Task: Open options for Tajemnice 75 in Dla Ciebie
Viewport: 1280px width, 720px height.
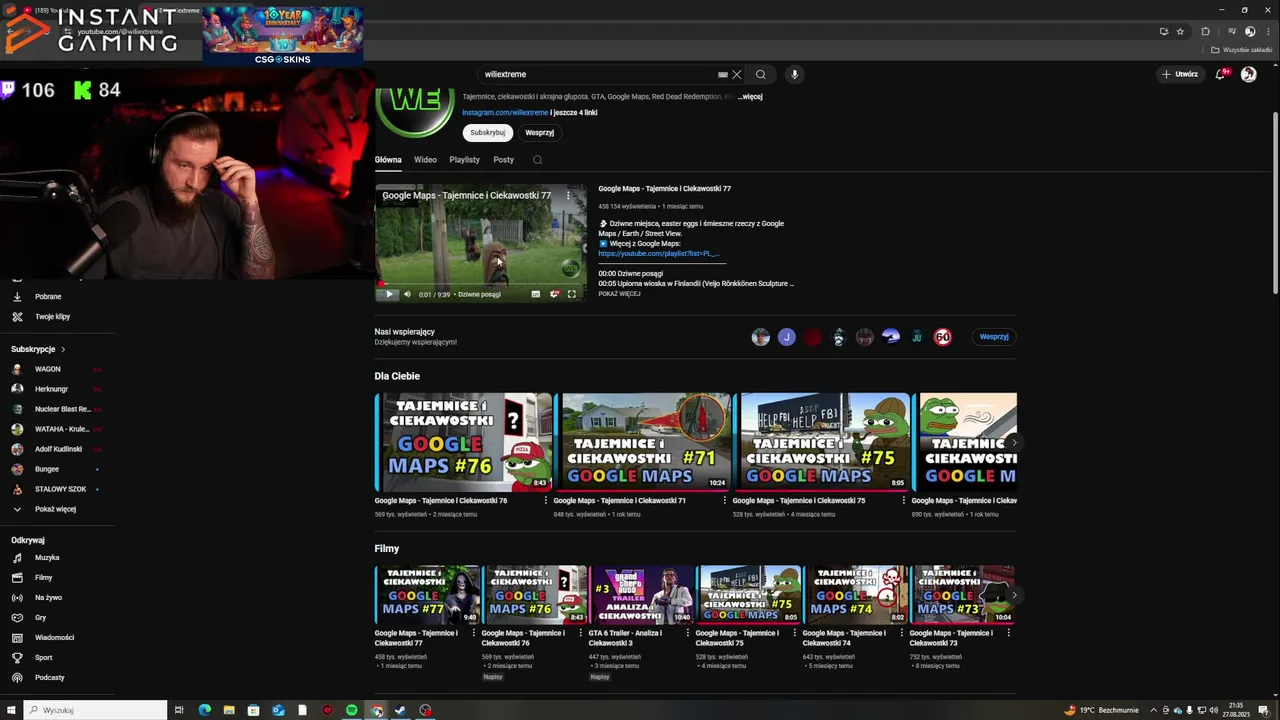Action: 904,500
